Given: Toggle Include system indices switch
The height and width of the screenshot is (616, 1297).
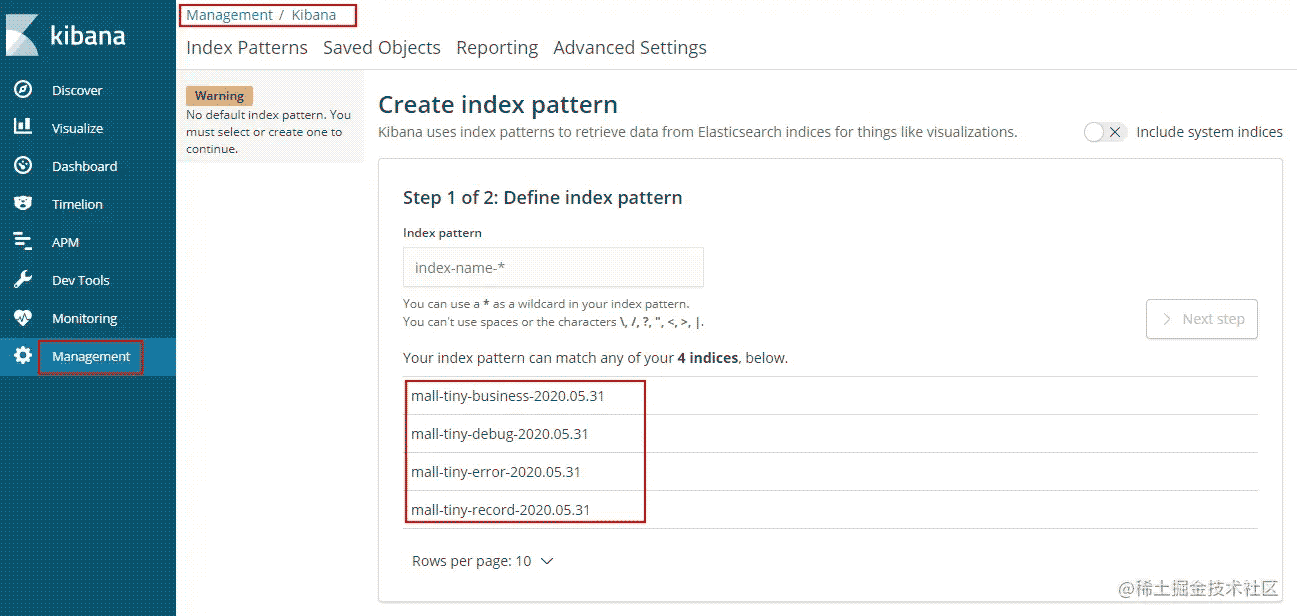Looking at the screenshot, I should [x=1105, y=132].
